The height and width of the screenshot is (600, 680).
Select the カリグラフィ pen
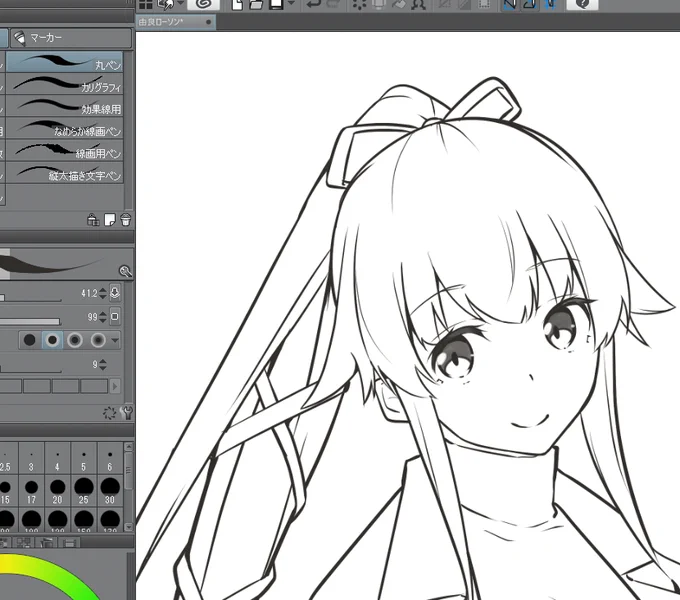tap(65, 84)
